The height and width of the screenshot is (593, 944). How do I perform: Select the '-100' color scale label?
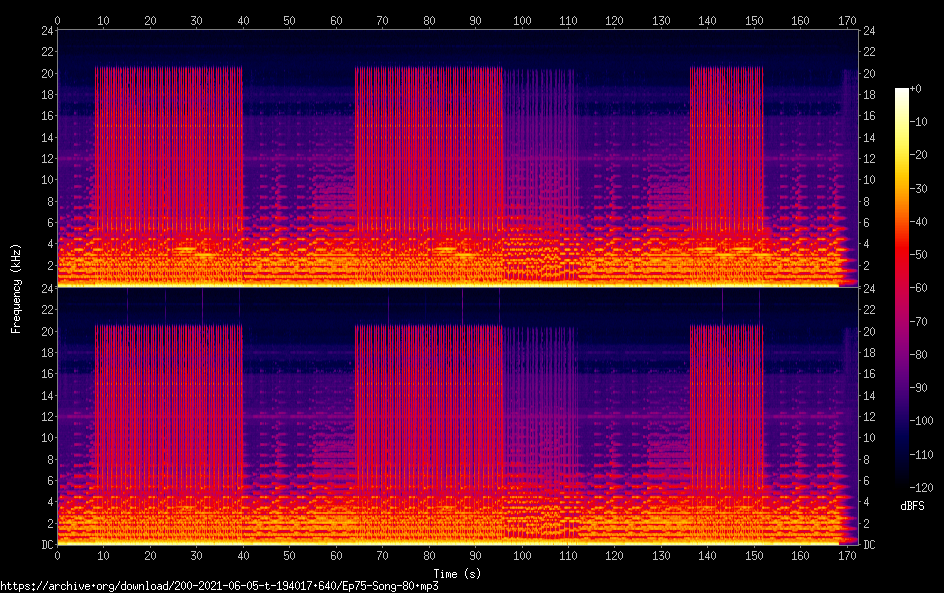pyautogui.click(x=921, y=421)
